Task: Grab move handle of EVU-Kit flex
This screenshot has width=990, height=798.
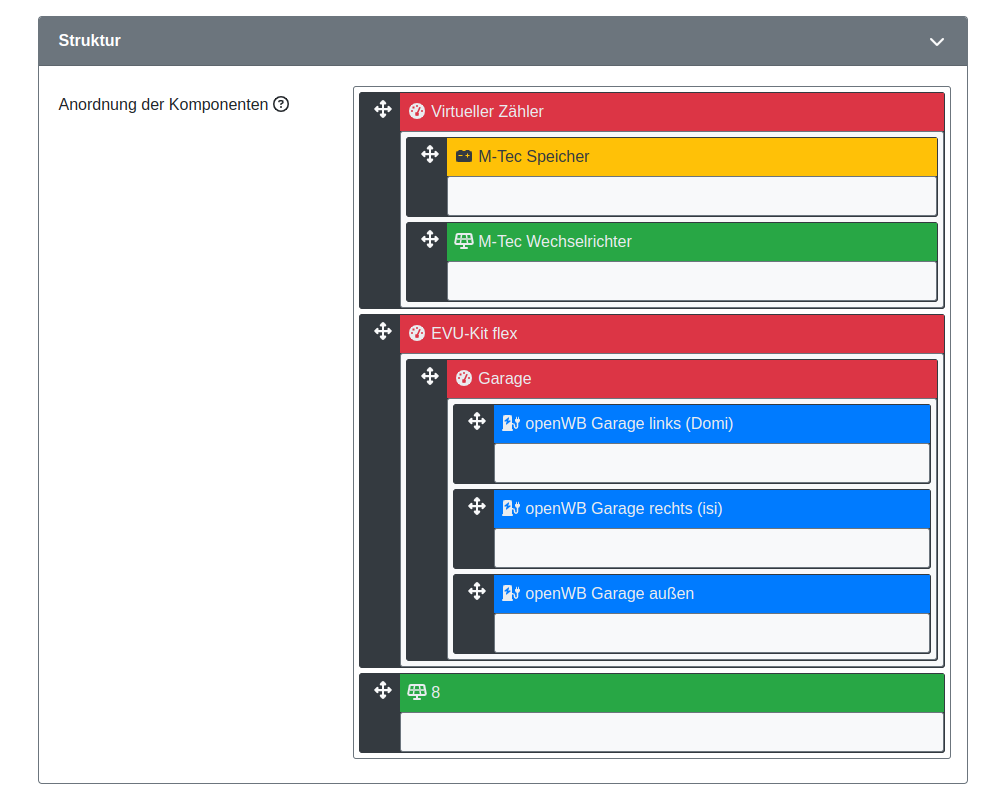Action: tap(383, 331)
